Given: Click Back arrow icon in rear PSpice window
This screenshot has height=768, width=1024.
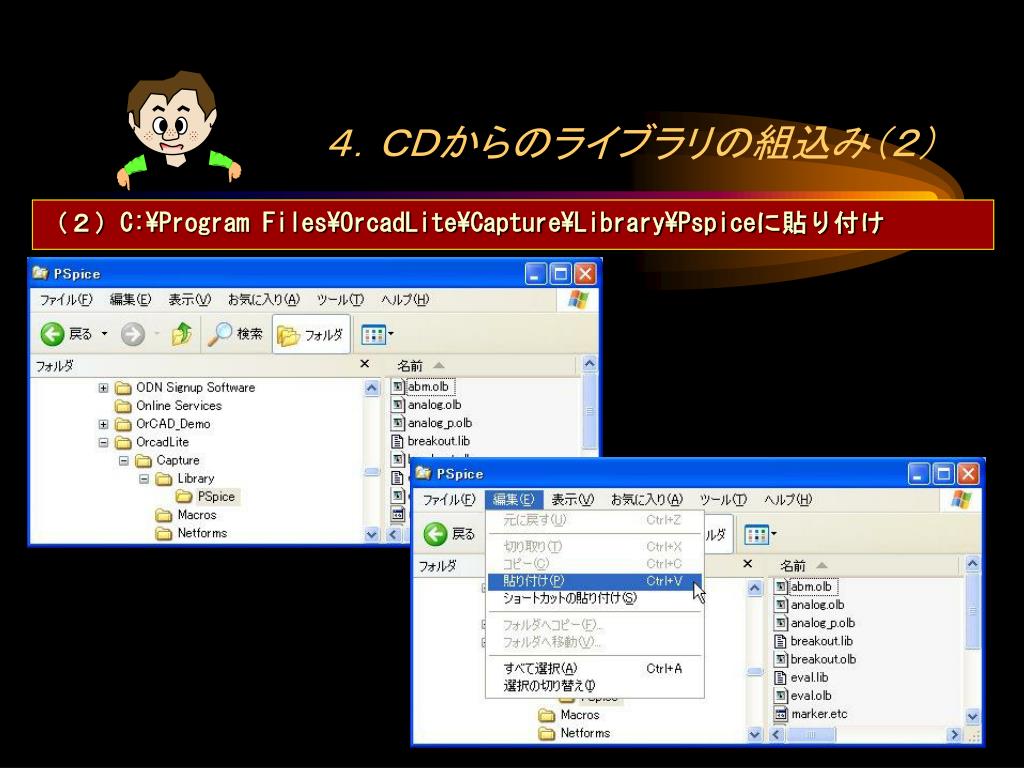Looking at the screenshot, I should click(52, 334).
